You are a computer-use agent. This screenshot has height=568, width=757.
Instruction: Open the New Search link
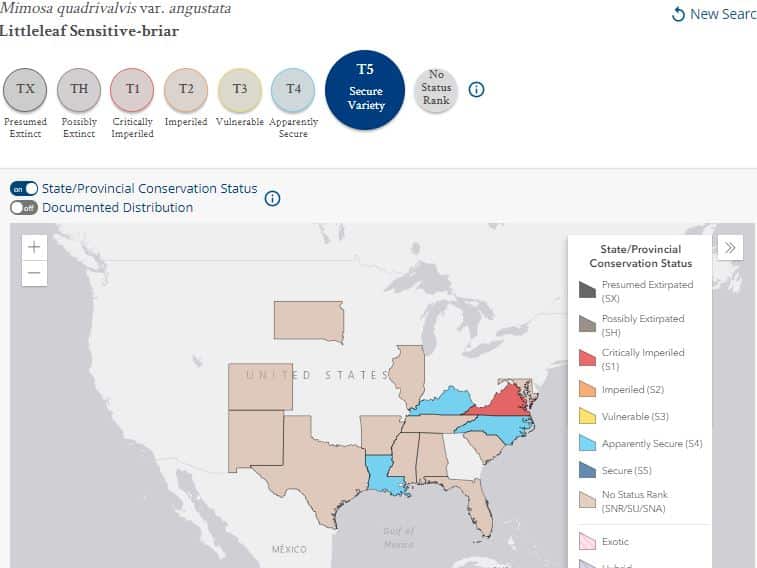point(715,14)
